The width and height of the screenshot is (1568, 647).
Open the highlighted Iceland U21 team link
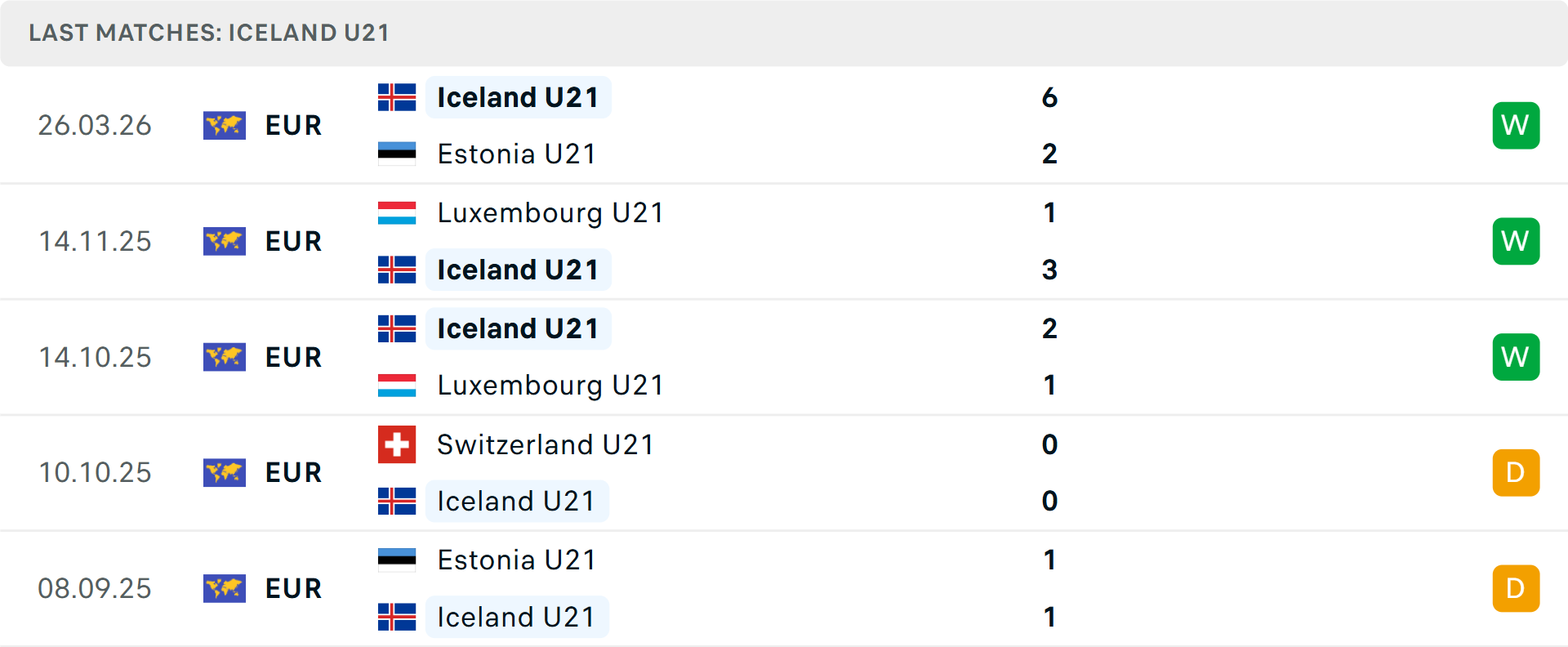point(518,97)
